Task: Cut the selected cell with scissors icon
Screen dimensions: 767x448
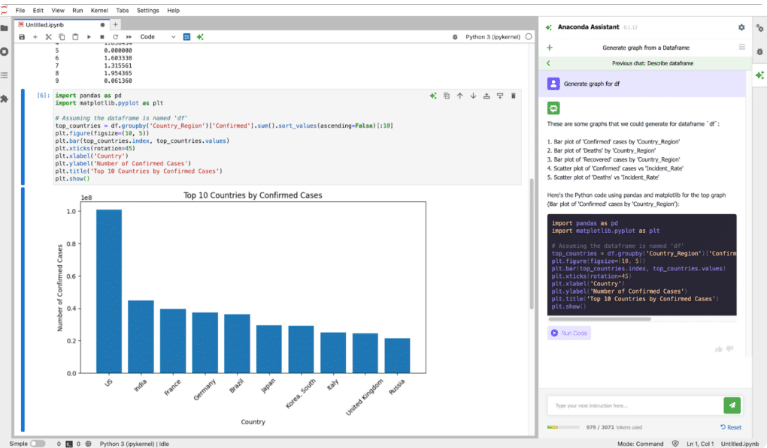Action: [x=48, y=37]
